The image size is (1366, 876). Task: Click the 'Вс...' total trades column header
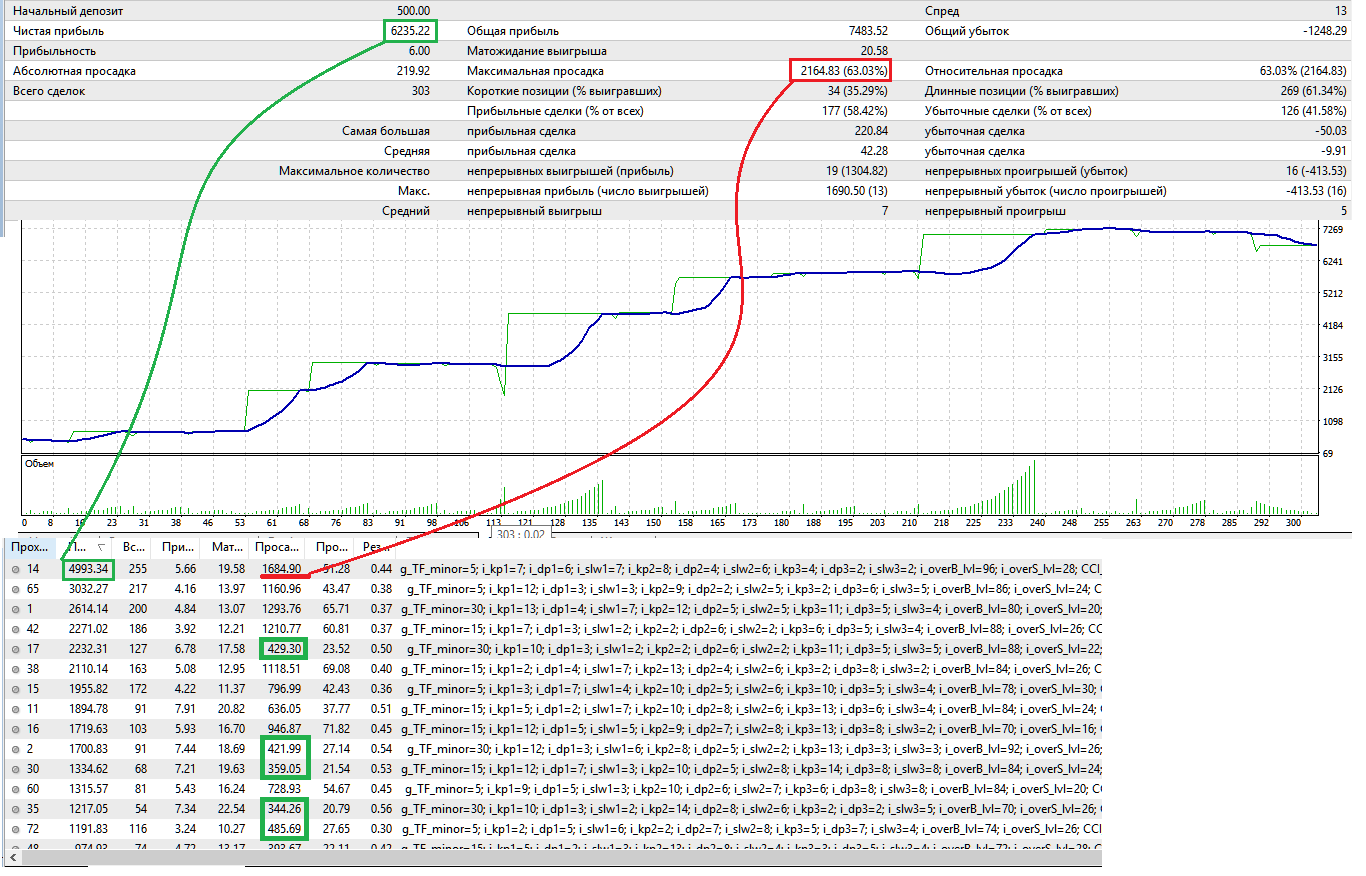(131, 547)
